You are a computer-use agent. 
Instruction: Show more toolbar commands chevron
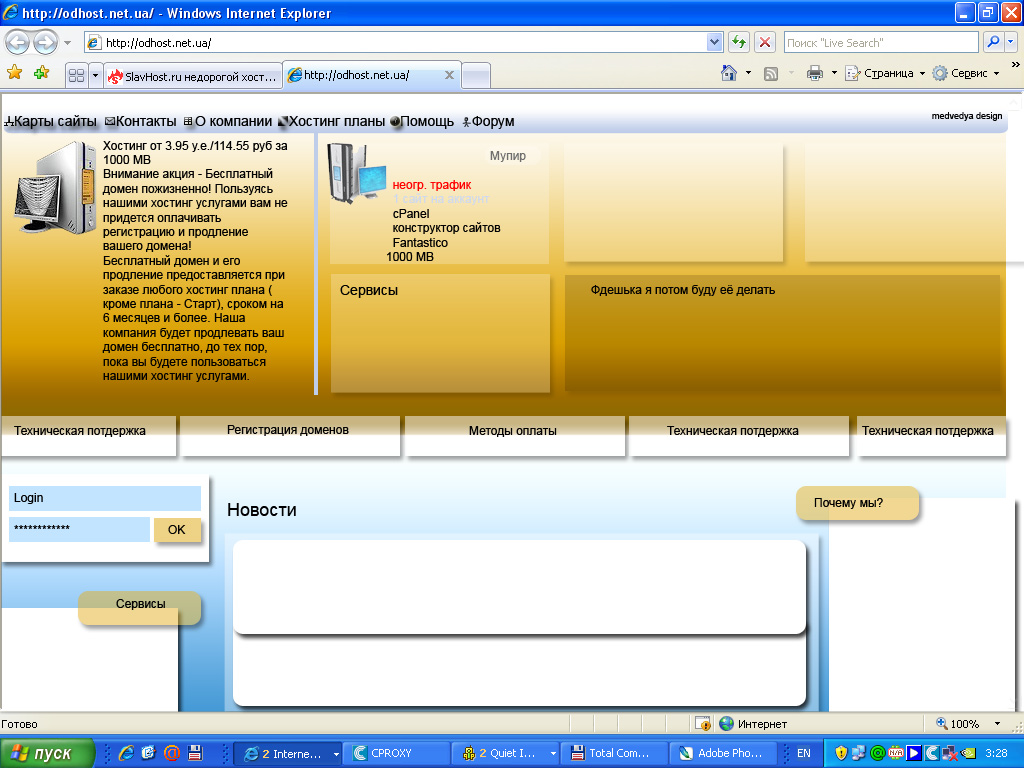point(1016,64)
